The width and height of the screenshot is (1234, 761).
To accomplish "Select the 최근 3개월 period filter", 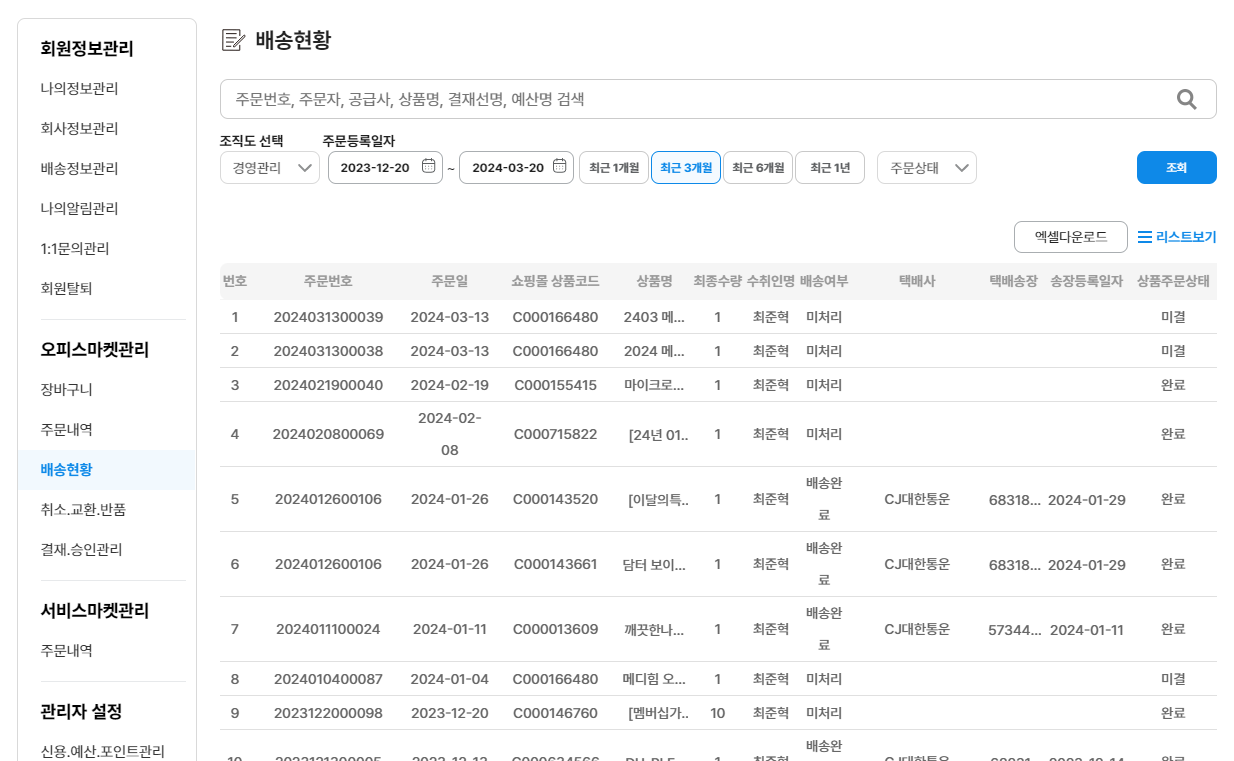I will (x=685, y=168).
